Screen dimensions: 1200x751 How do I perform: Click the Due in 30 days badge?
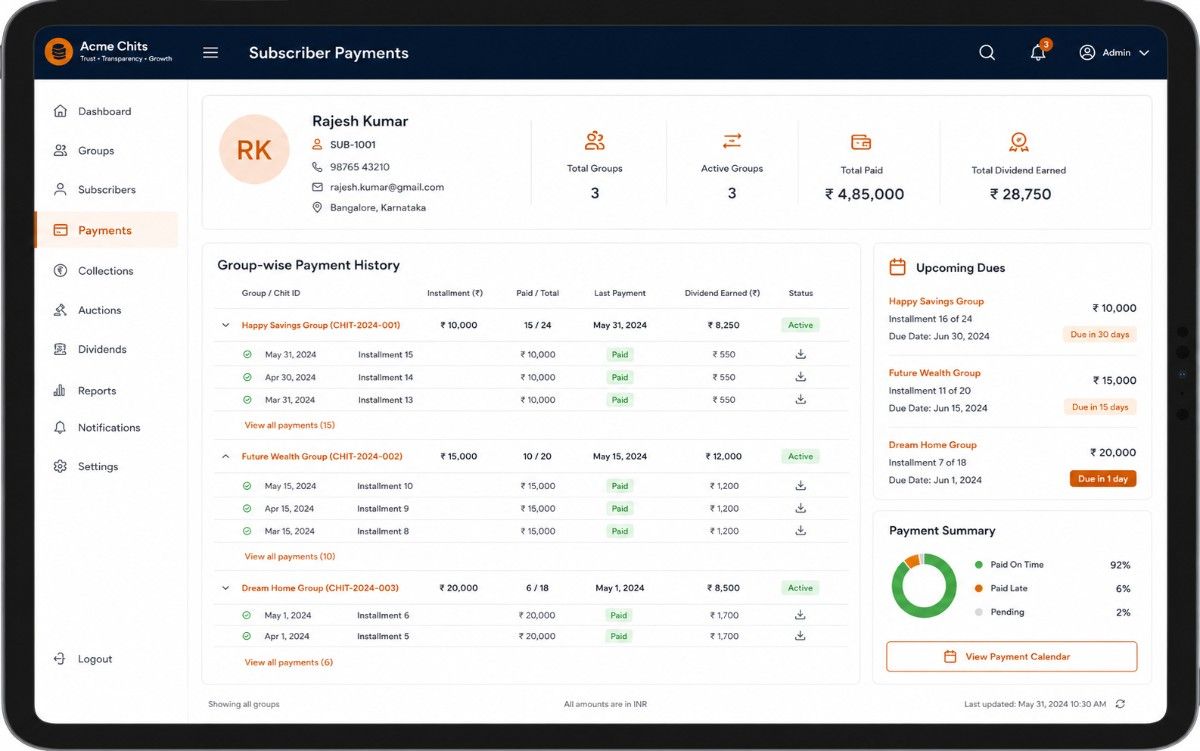tap(1100, 334)
